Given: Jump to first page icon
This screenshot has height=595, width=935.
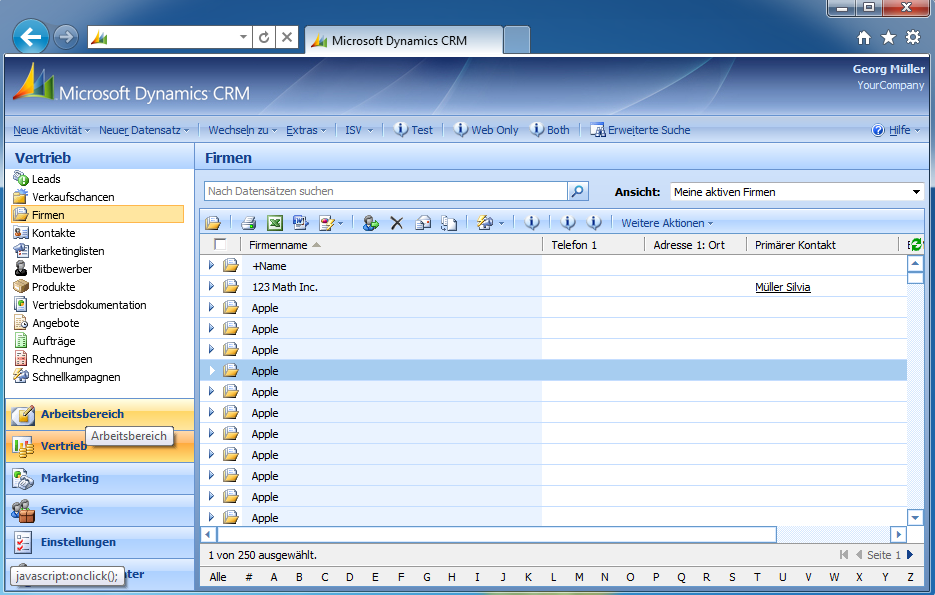Looking at the screenshot, I should click(x=844, y=554).
